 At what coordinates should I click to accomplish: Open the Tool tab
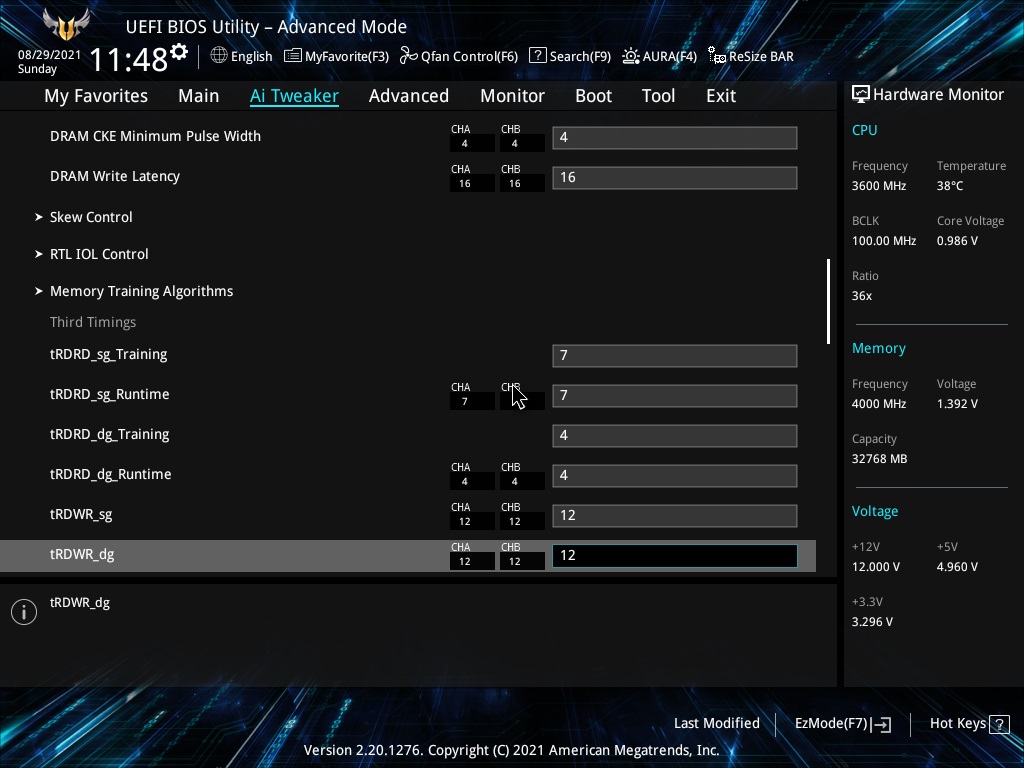658,96
